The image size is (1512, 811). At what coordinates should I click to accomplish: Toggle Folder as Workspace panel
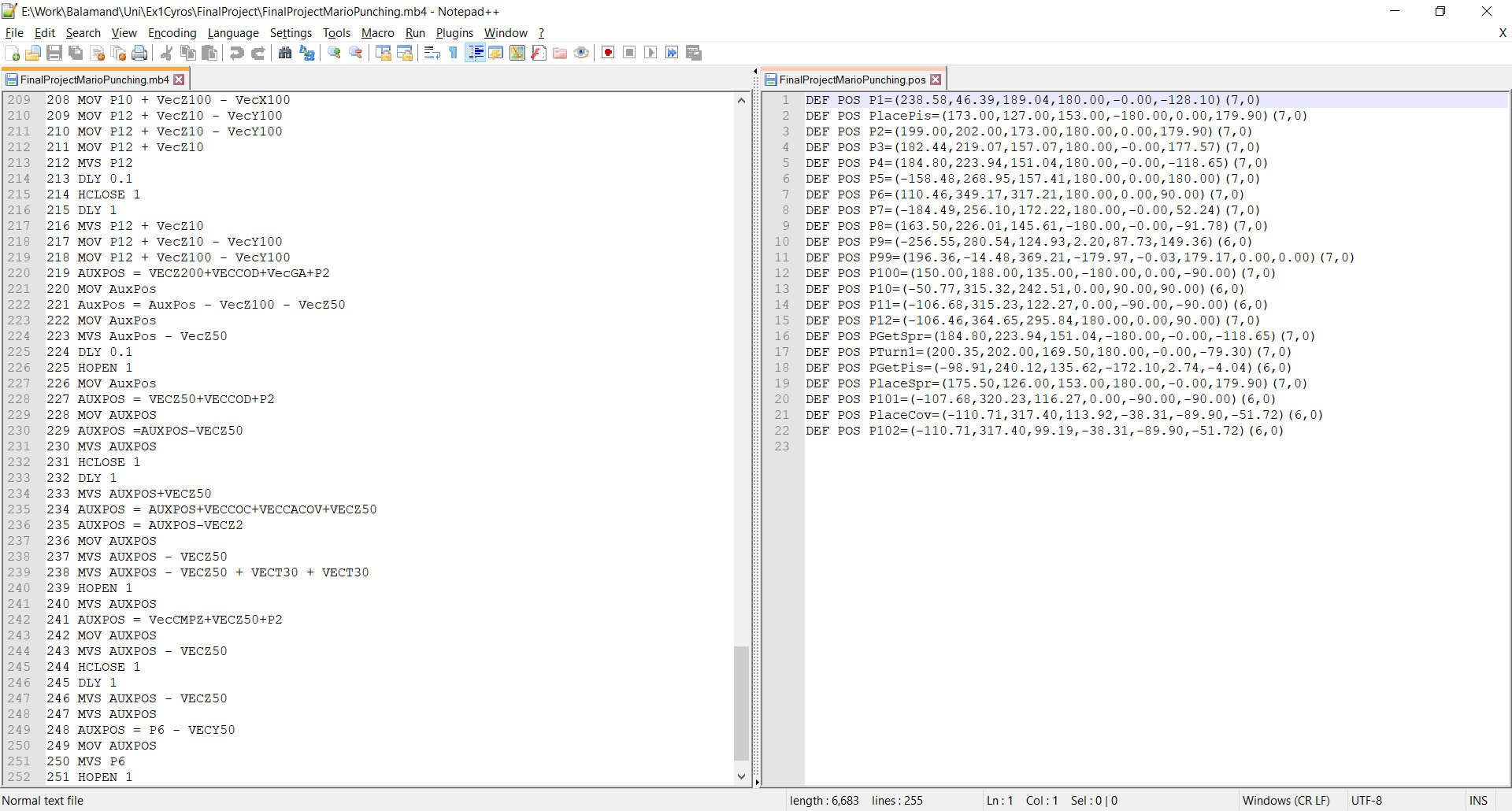pos(560,53)
